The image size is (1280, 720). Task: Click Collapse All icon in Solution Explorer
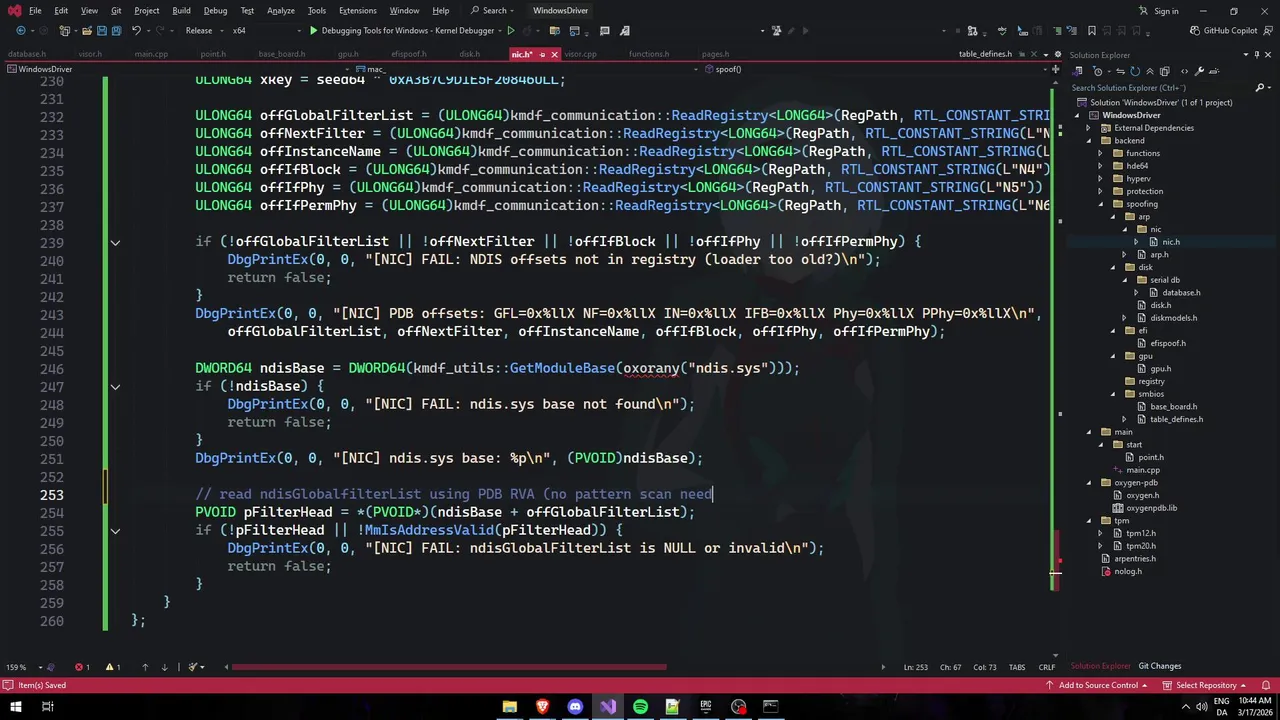1150,71
